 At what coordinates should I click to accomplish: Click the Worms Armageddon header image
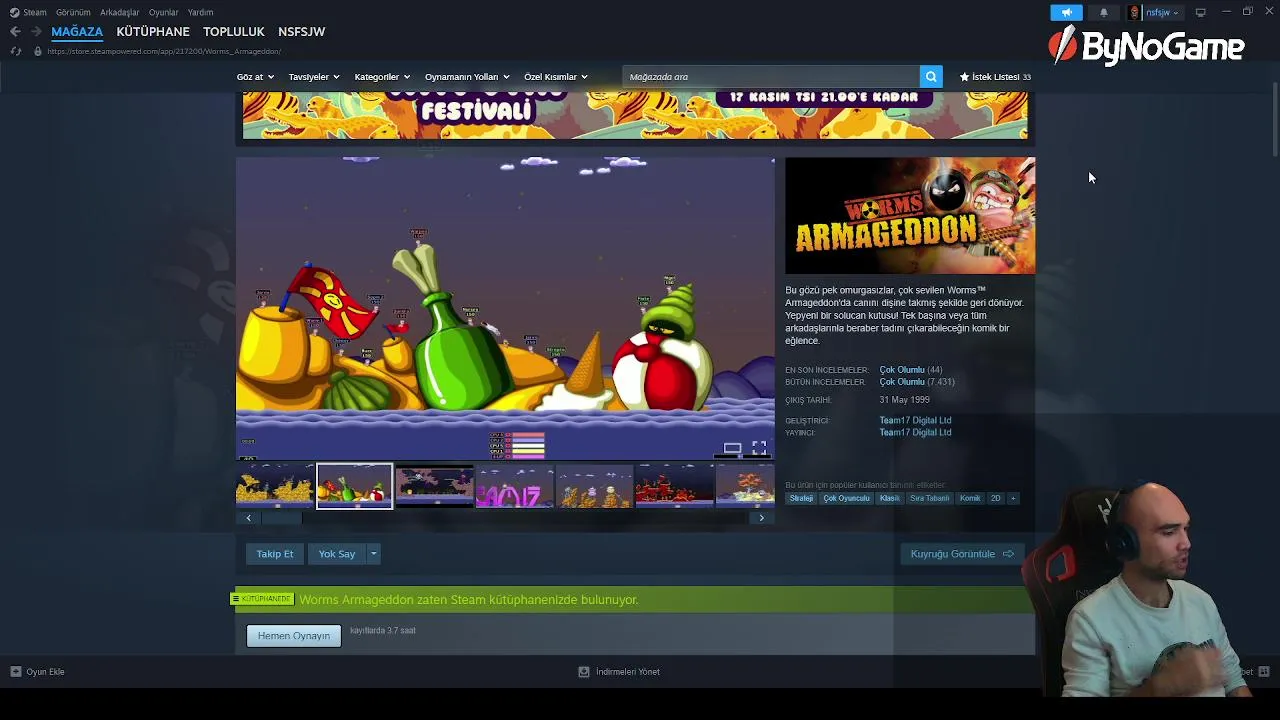tap(910, 215)
